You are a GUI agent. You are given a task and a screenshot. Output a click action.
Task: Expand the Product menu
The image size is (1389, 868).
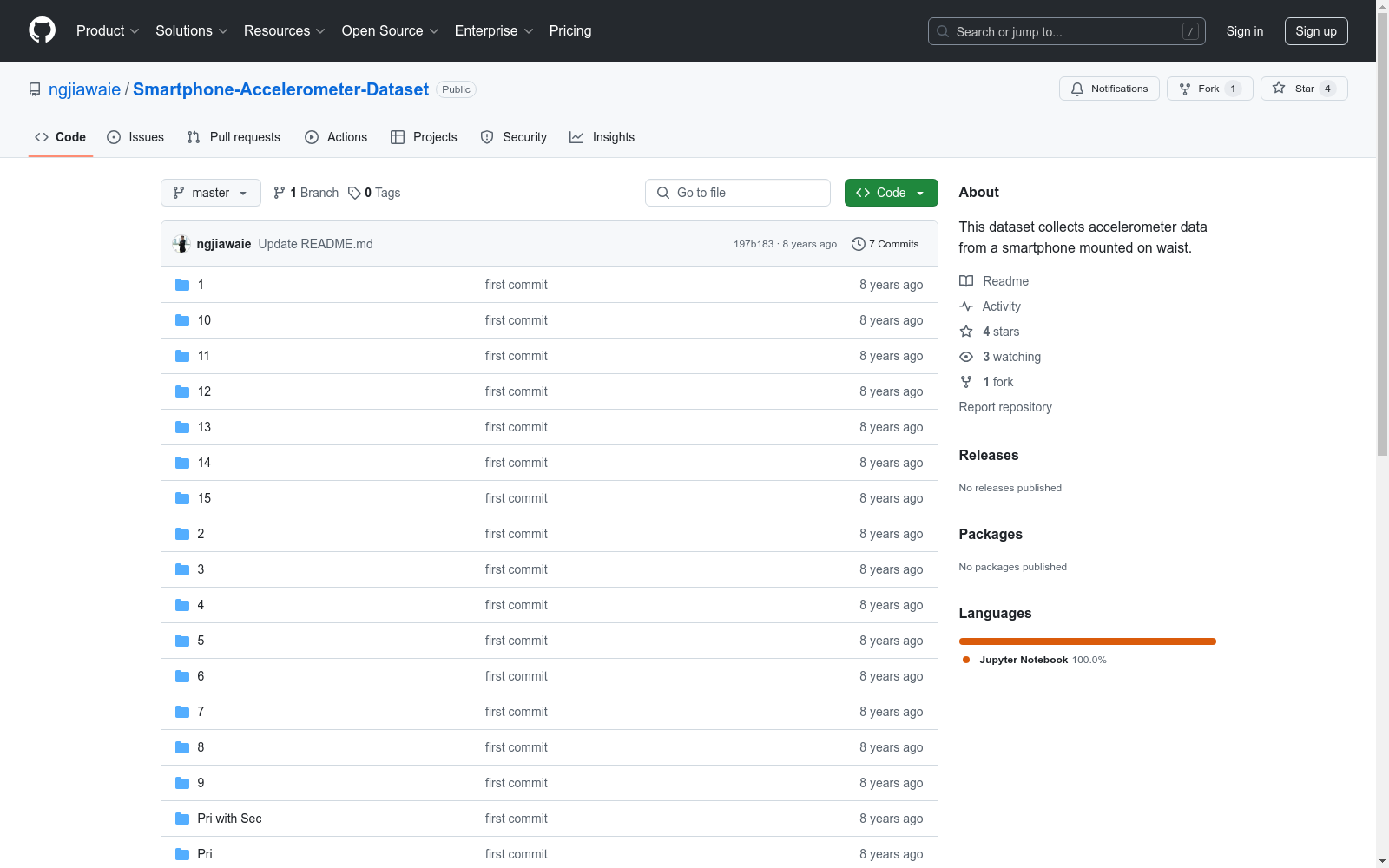pyautogui.click(x=108, y=31)
